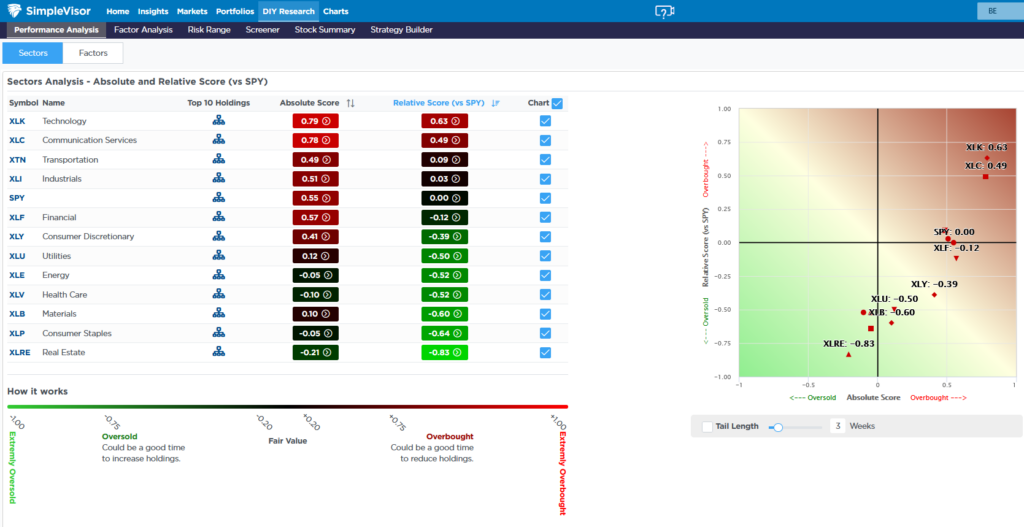
Task: Open Top 10 Holdings icon for Energy
Action: (218, 275)
